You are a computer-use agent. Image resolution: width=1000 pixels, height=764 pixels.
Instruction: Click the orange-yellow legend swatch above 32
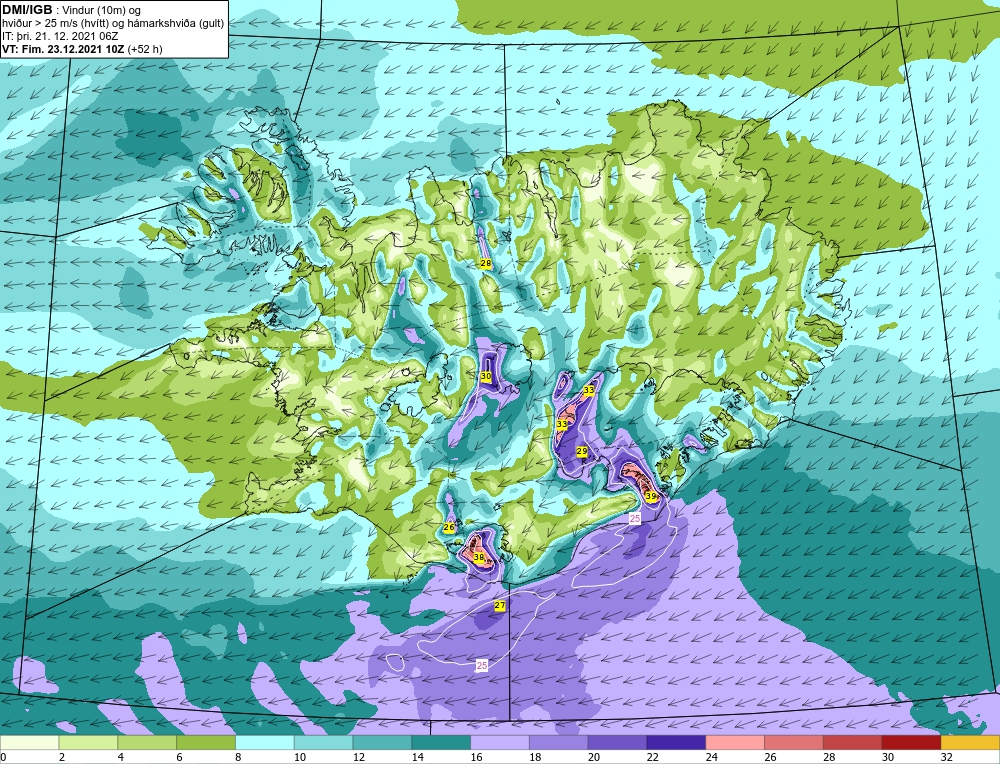point(970,743)
